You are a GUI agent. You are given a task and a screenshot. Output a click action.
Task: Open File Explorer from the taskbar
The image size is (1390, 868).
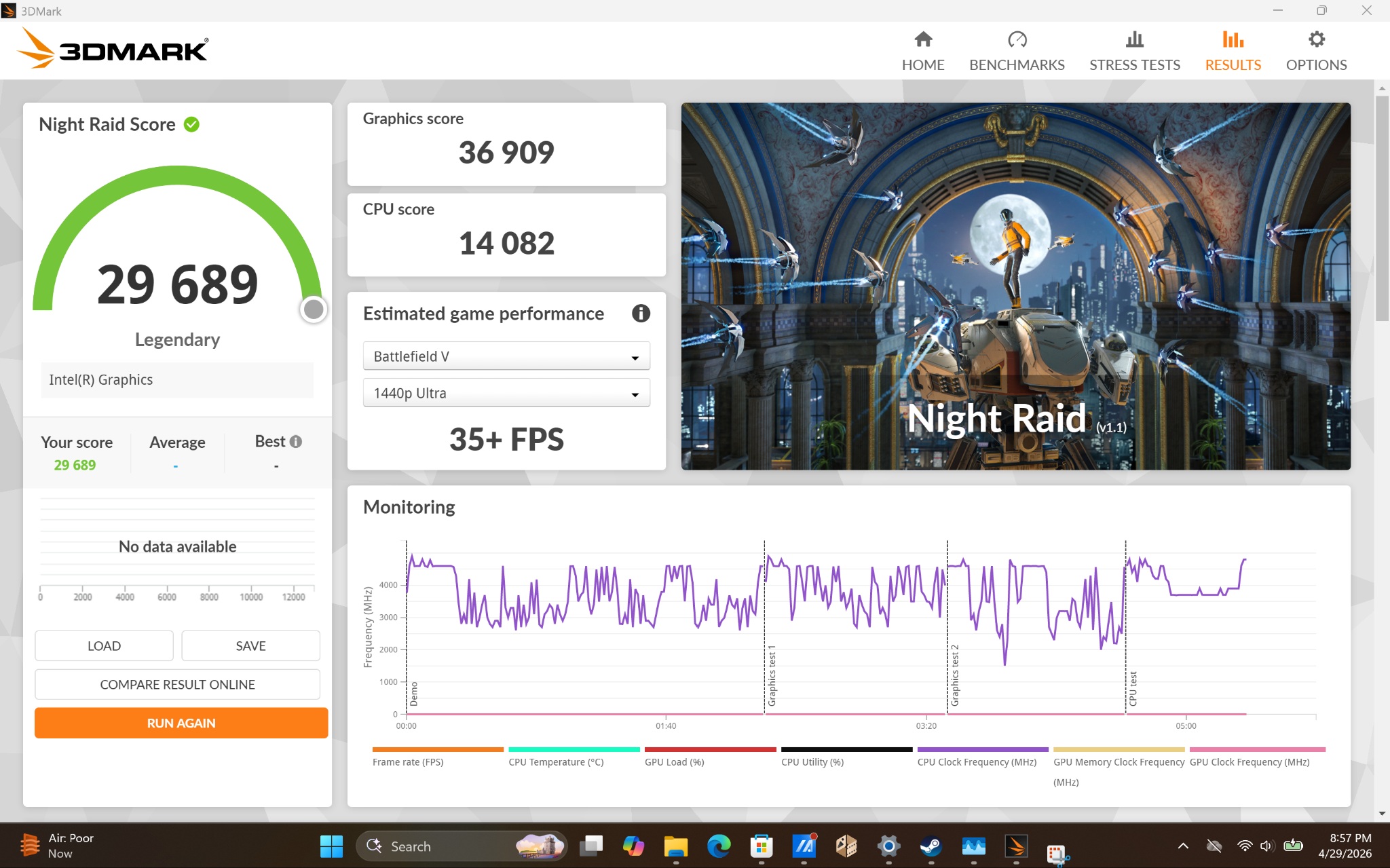675,846
